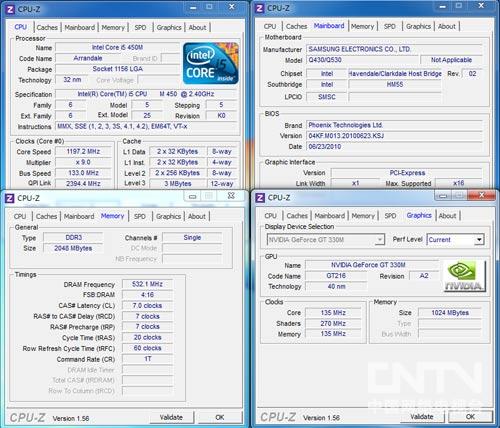The height and width of the screenshot is (428, 500).
Task: Switch to Caches tab in the CPU window
Action: click(47, 28)
